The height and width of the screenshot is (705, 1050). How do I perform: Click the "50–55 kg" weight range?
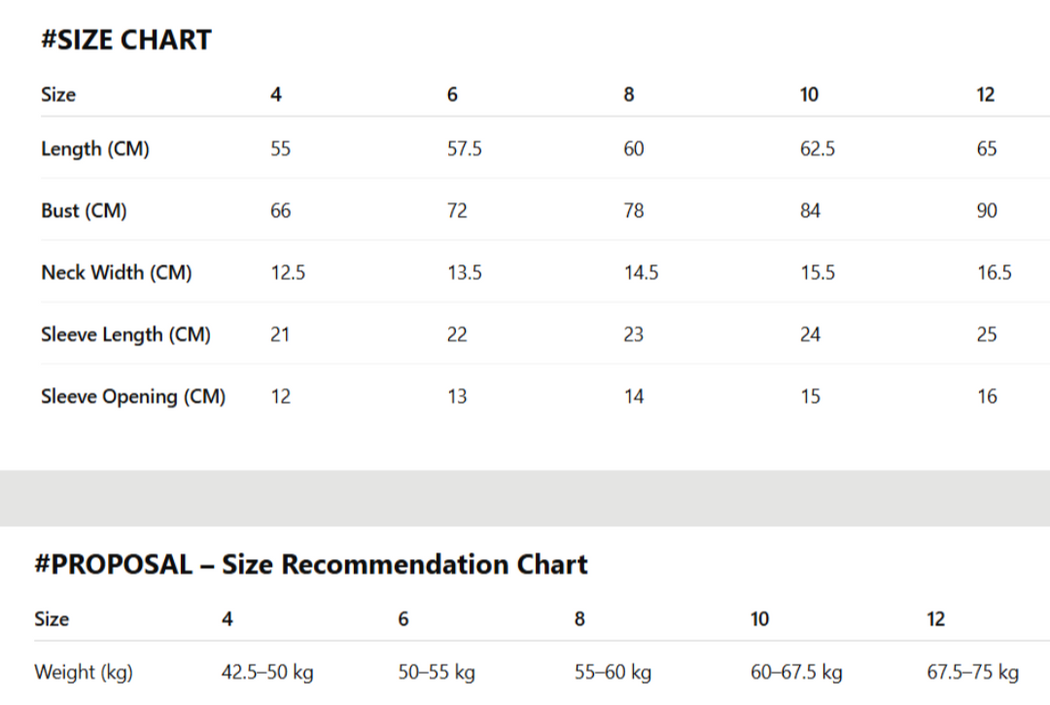pyautogui.click(x=436, y=673)
